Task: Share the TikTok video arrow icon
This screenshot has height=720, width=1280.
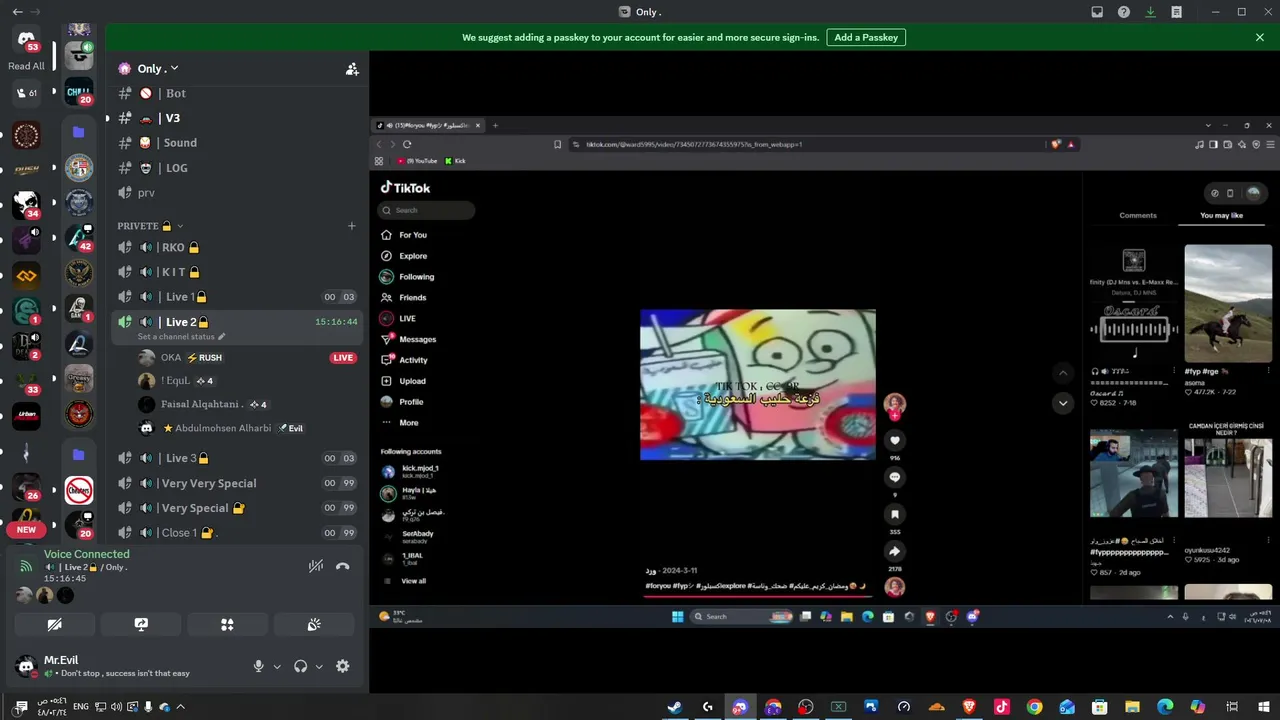Action: [895, 551]
